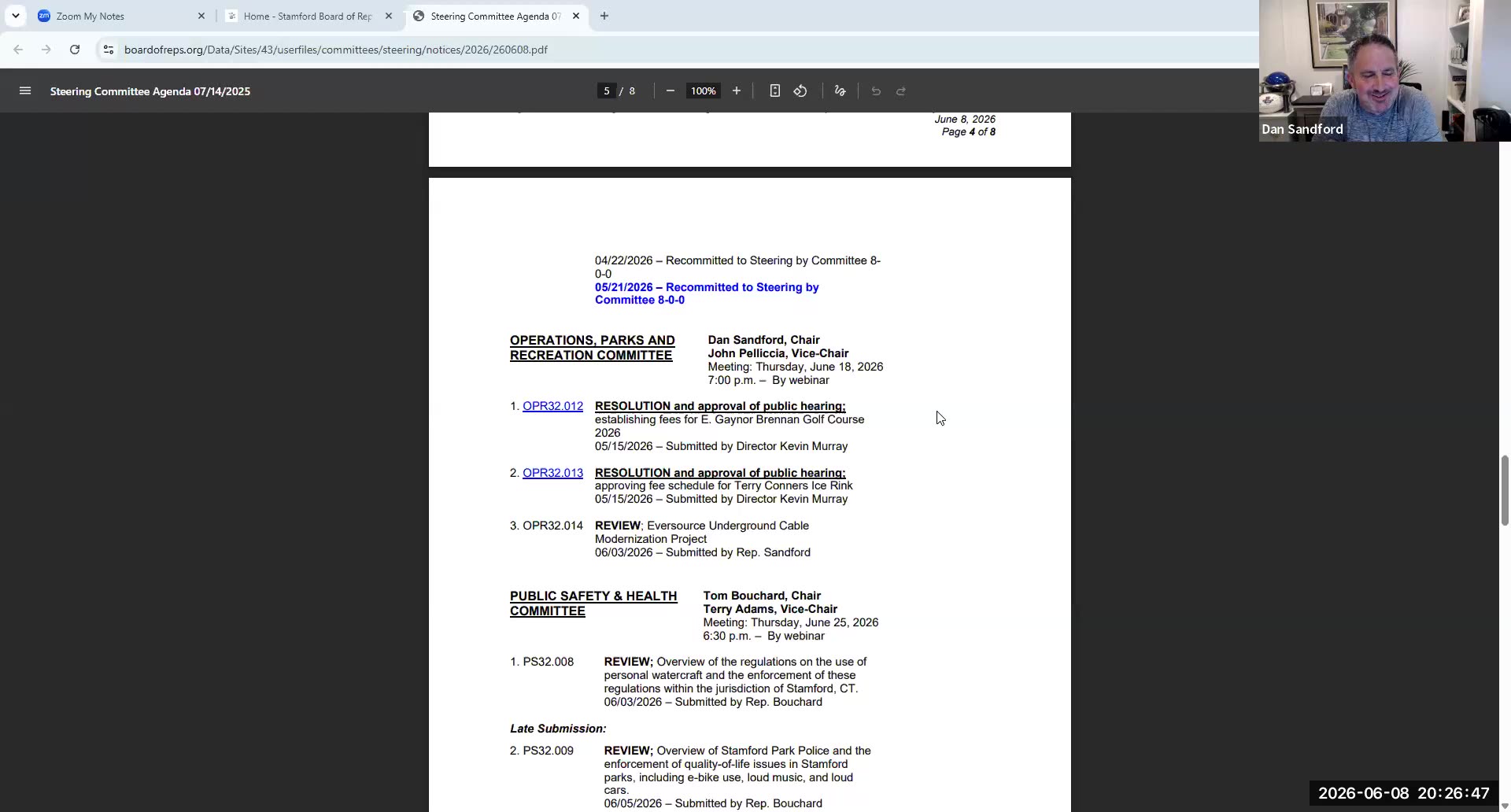The height and width of the screenshot is (812, 1511).
Task: Open the OPR32.013 link
Action: pyautogui.click(x=552, y=473)
